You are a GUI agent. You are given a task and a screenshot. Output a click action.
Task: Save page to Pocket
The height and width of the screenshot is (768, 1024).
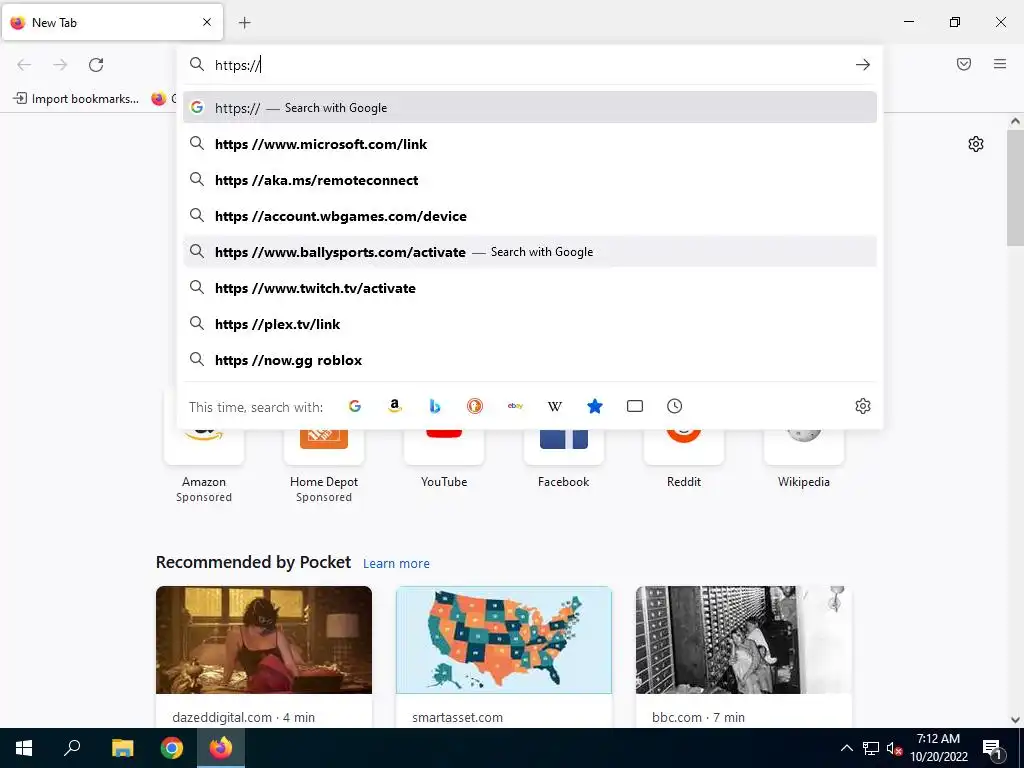click(964, 64)
